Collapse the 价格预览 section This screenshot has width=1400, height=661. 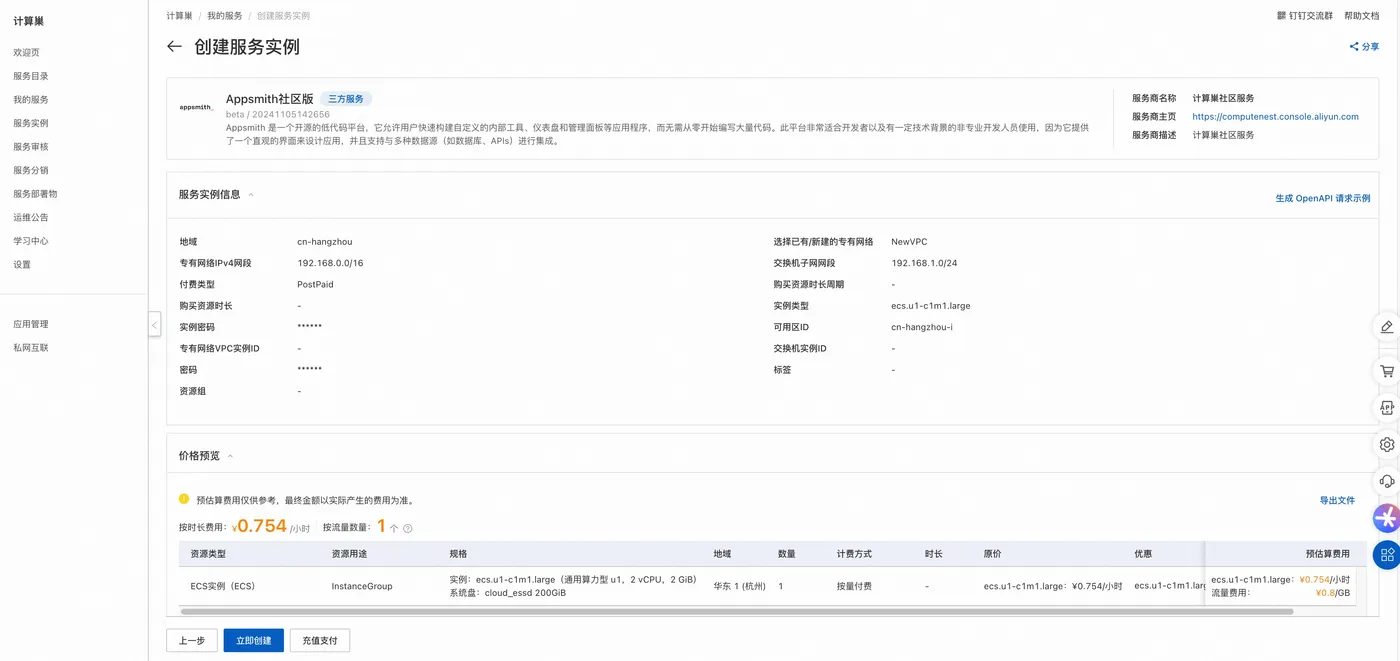[230, 456]
